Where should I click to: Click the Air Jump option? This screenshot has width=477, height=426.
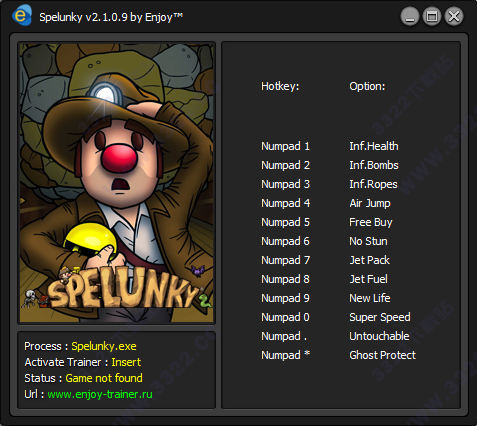click(370, 203)
